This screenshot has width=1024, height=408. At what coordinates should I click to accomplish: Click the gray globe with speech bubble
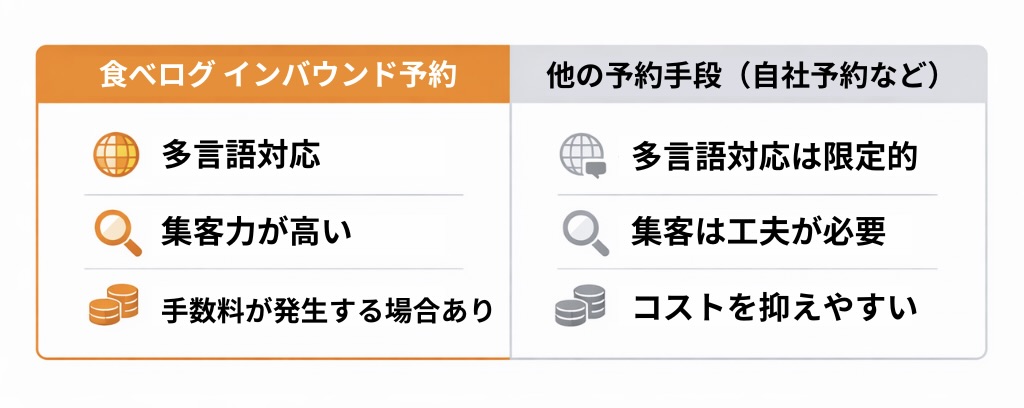pyautogui.click(x=582, y=157)
